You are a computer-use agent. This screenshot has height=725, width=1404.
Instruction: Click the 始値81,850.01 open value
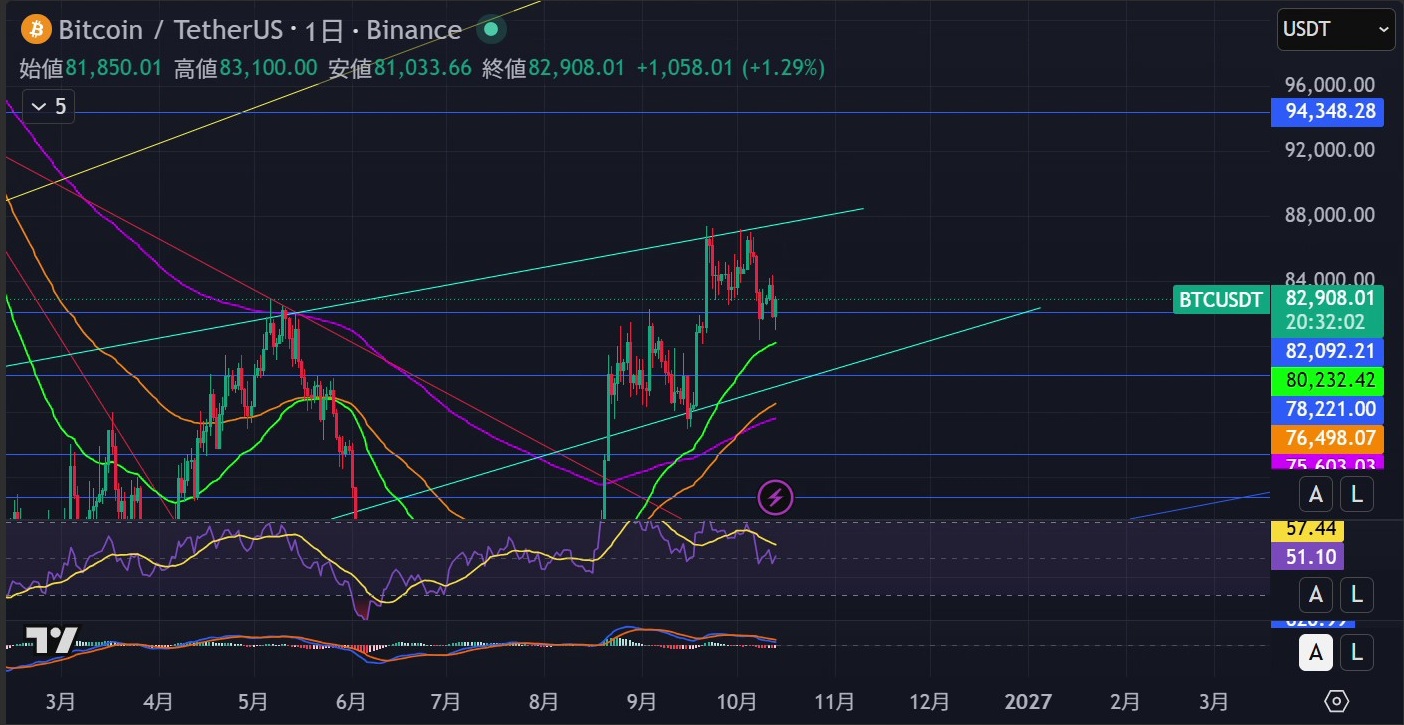[91, 68]
